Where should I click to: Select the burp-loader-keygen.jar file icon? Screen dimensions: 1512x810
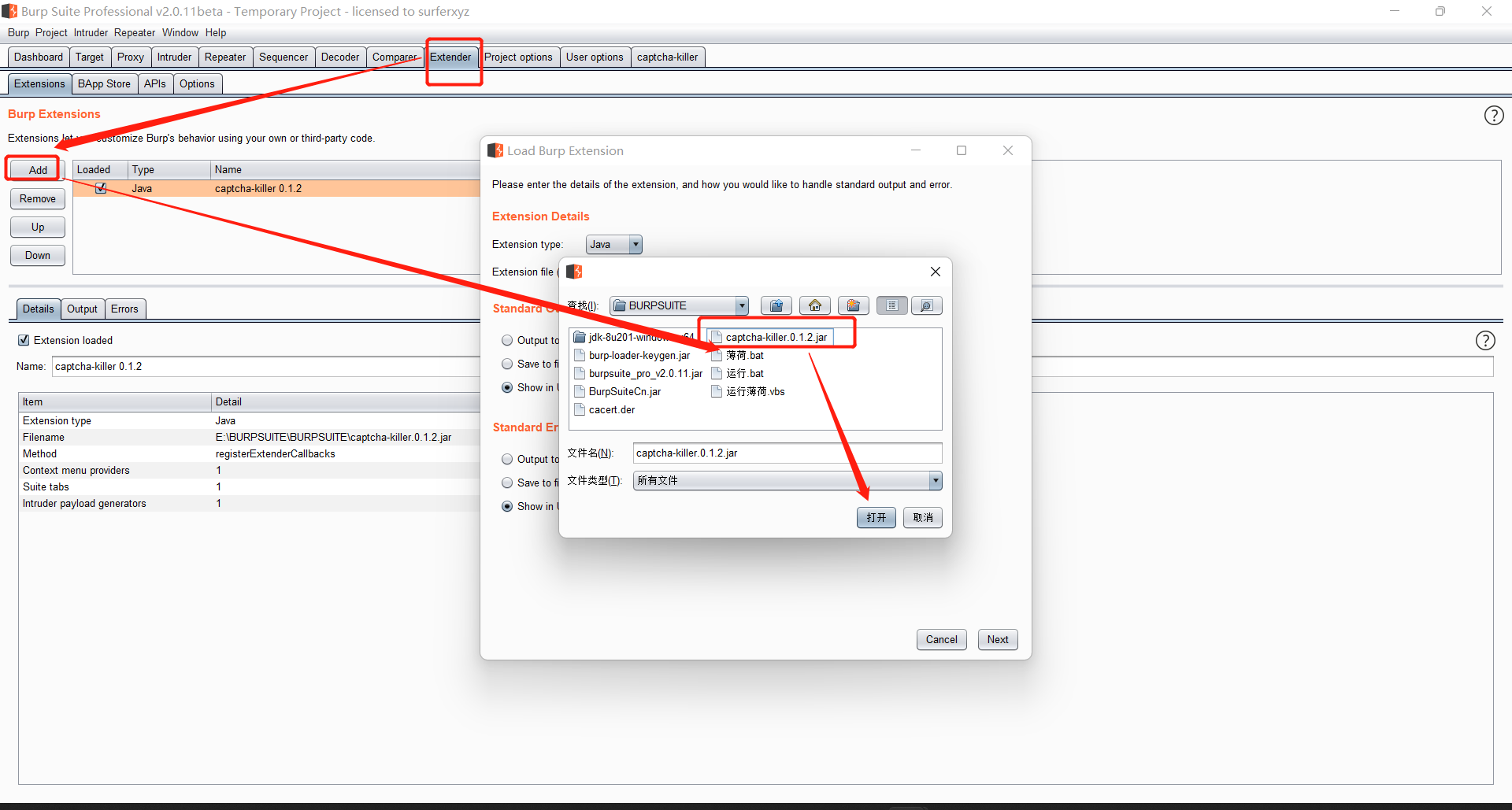(580, 355)
